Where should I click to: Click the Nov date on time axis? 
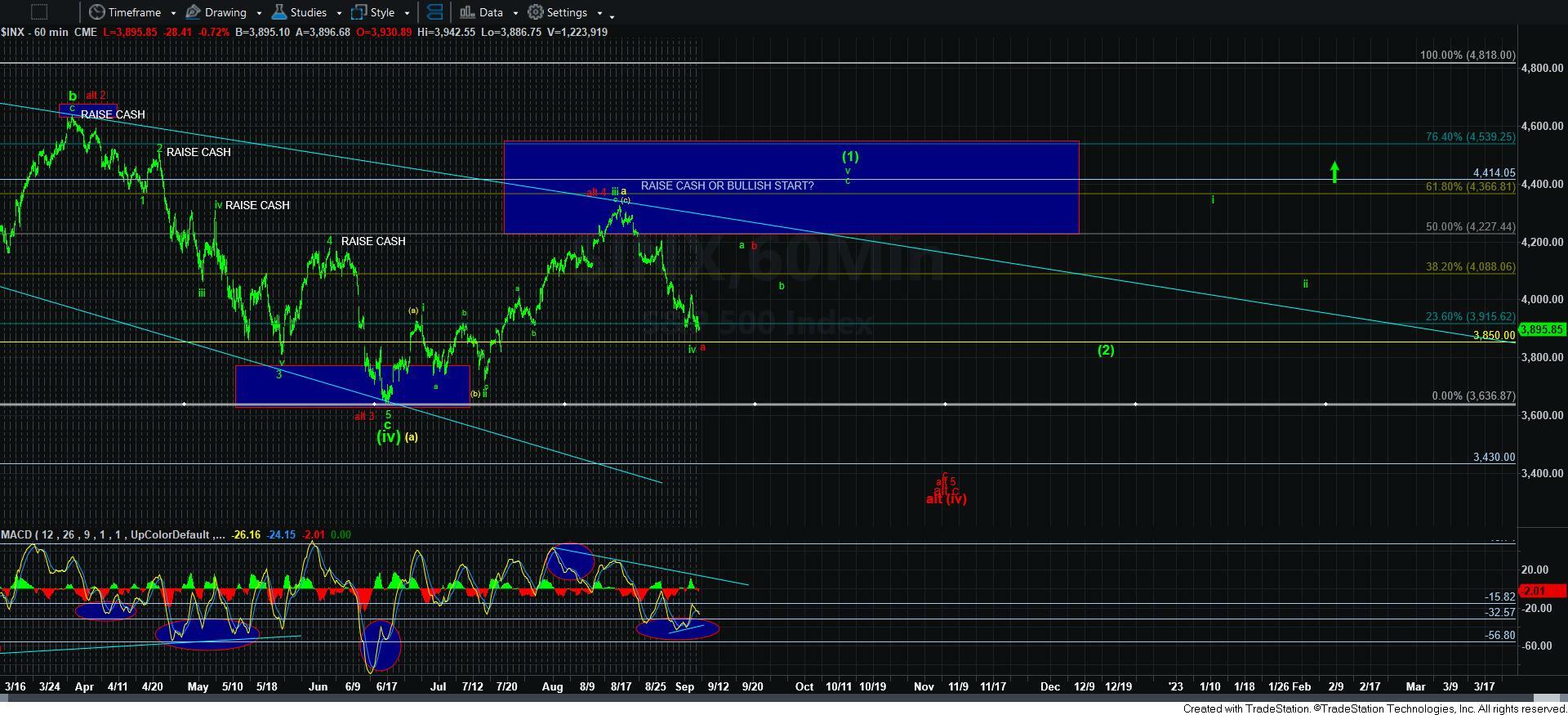(924, 686)
